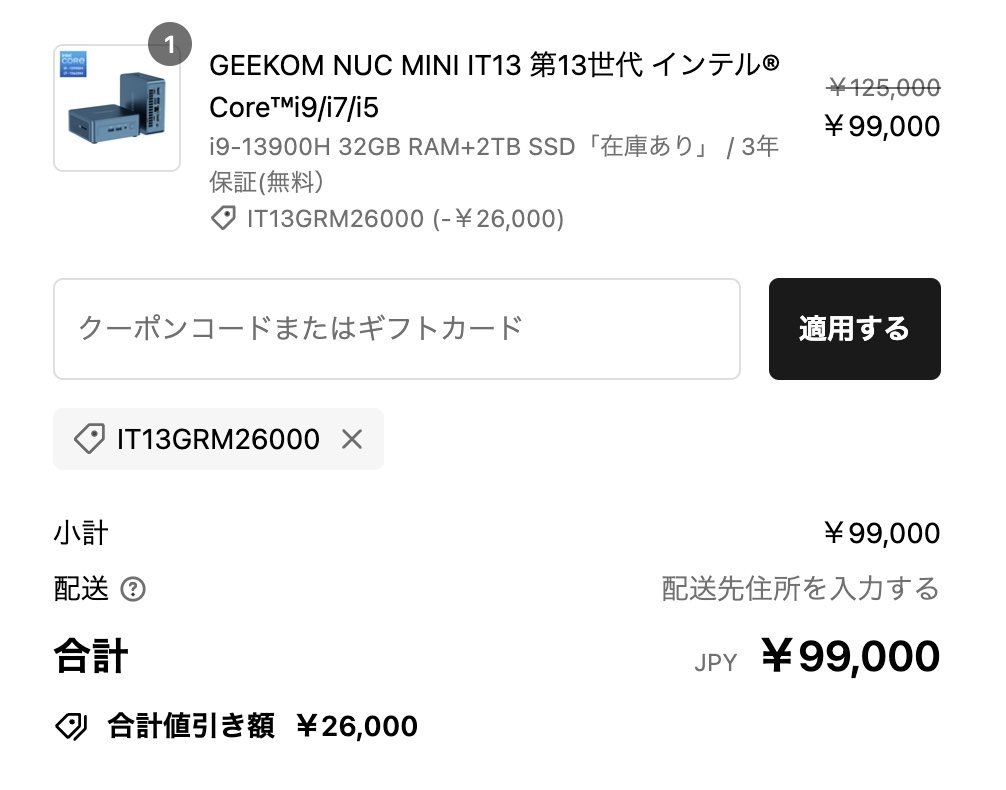
Task: Click the bold ¥99,000 total amount
Action: [x=850, y=657]
